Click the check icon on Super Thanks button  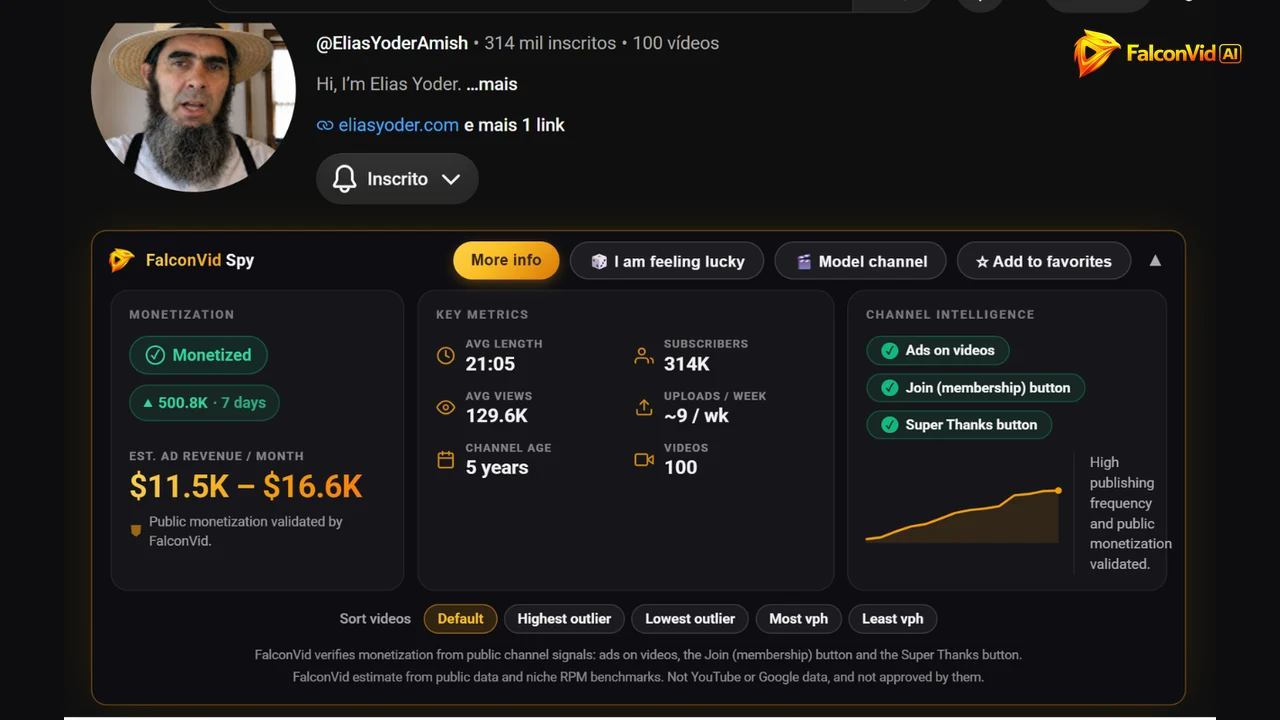[x=889, y=425]
